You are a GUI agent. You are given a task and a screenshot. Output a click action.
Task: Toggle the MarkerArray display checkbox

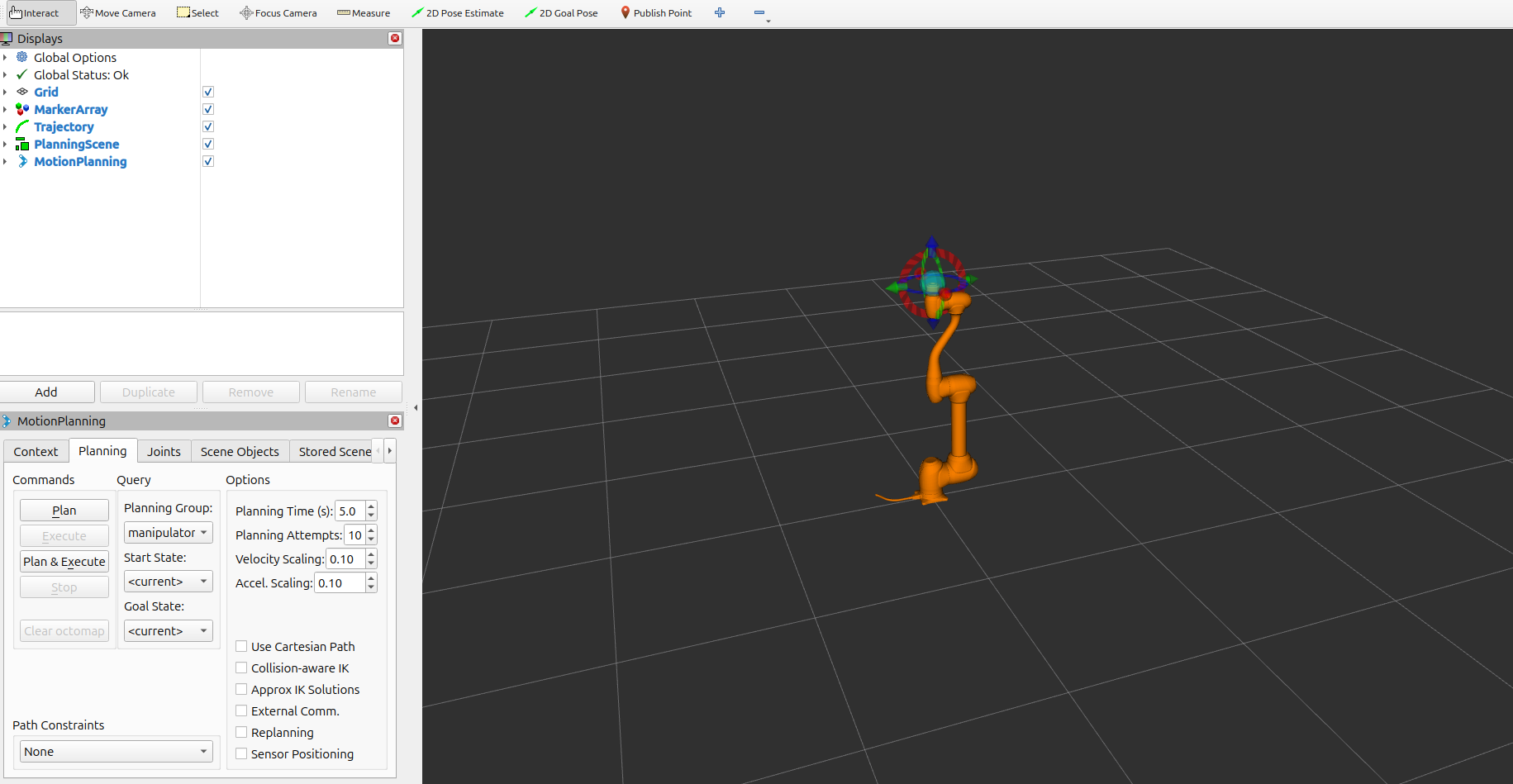[x=208, y=109]
